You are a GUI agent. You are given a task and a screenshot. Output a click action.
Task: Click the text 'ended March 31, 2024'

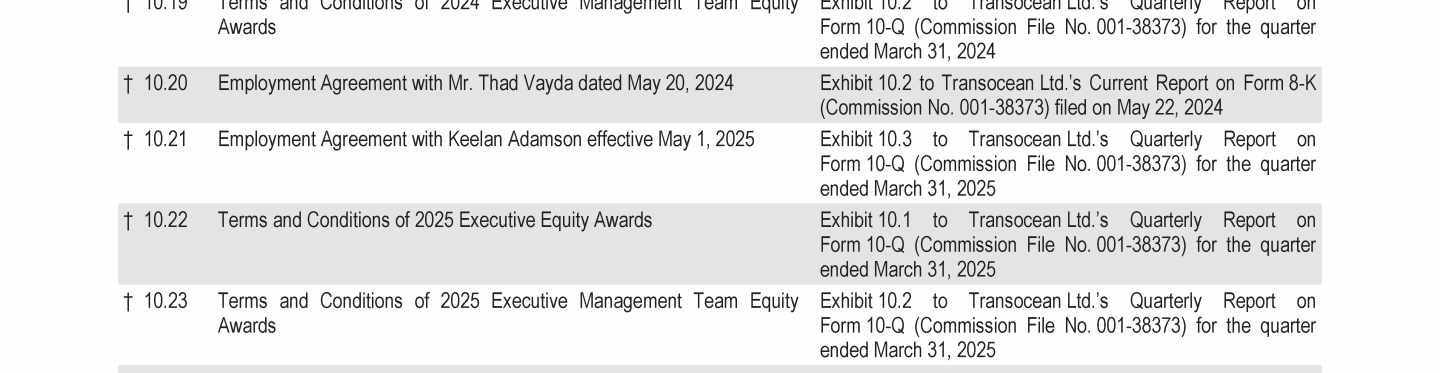908,51
